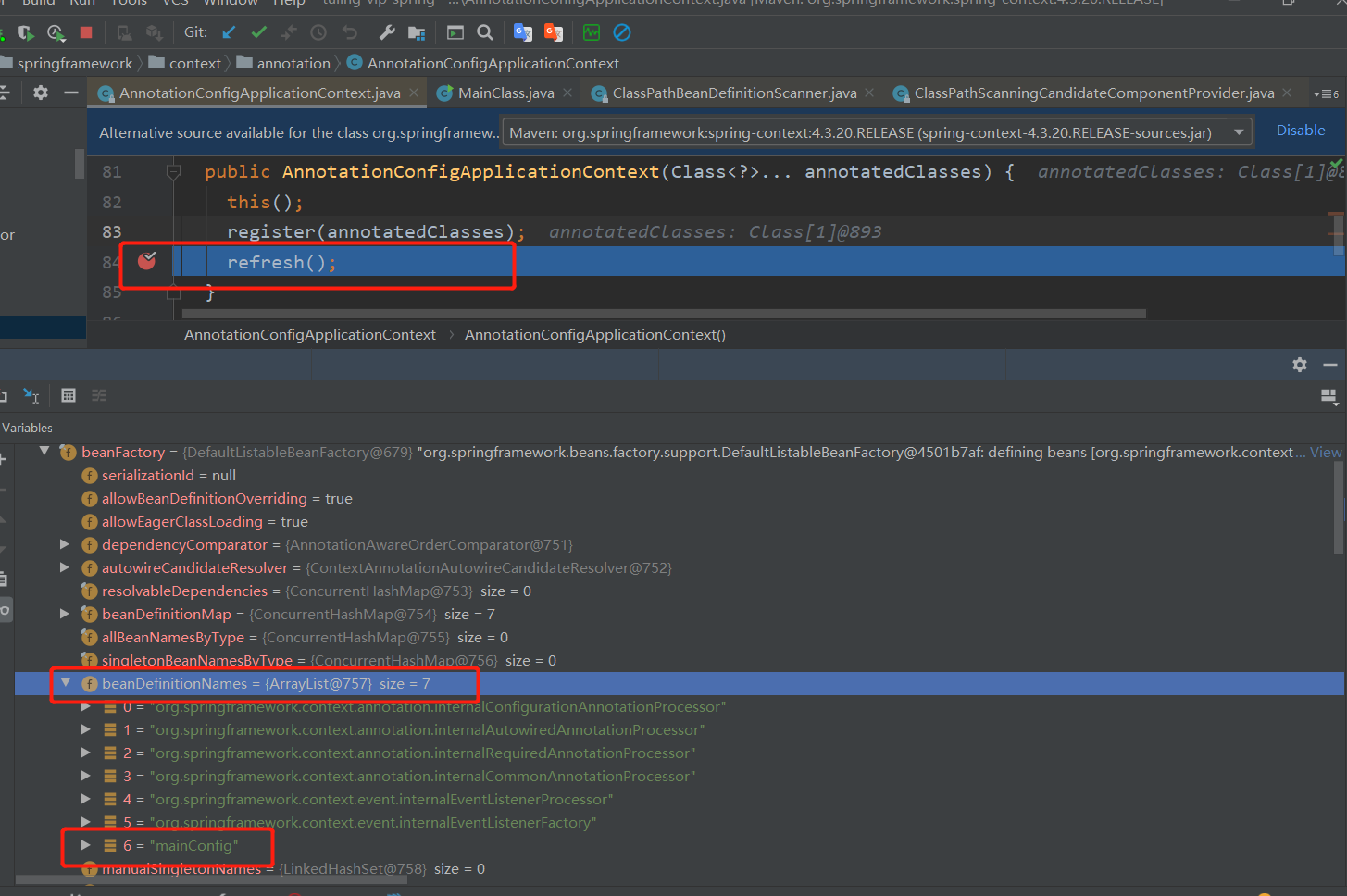Image resolution: width=1347 pixels, height=896 pixels.
Task: Run to cursor debugger icon
Action: [x=31, y=395]
